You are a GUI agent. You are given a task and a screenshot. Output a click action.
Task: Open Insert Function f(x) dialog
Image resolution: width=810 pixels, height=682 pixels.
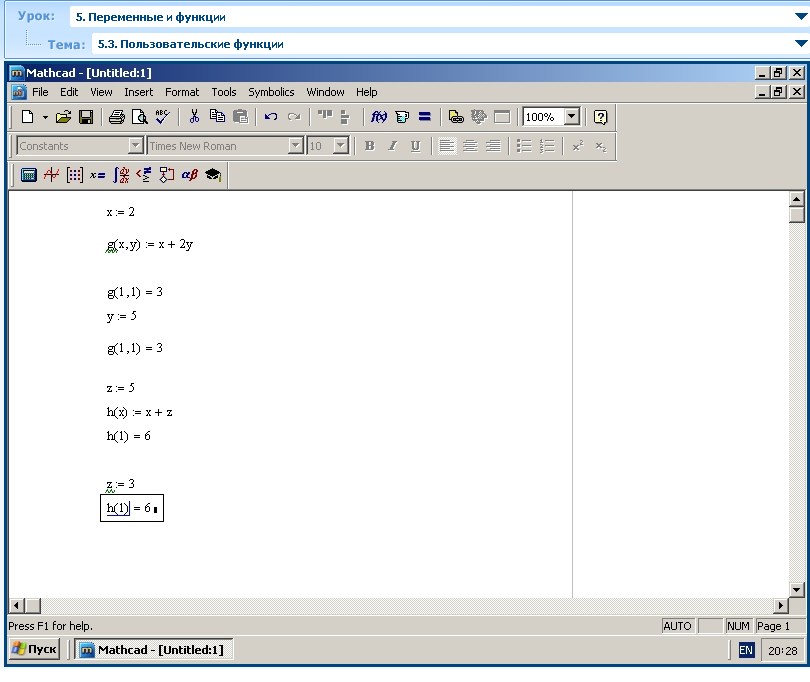(379, 117)
